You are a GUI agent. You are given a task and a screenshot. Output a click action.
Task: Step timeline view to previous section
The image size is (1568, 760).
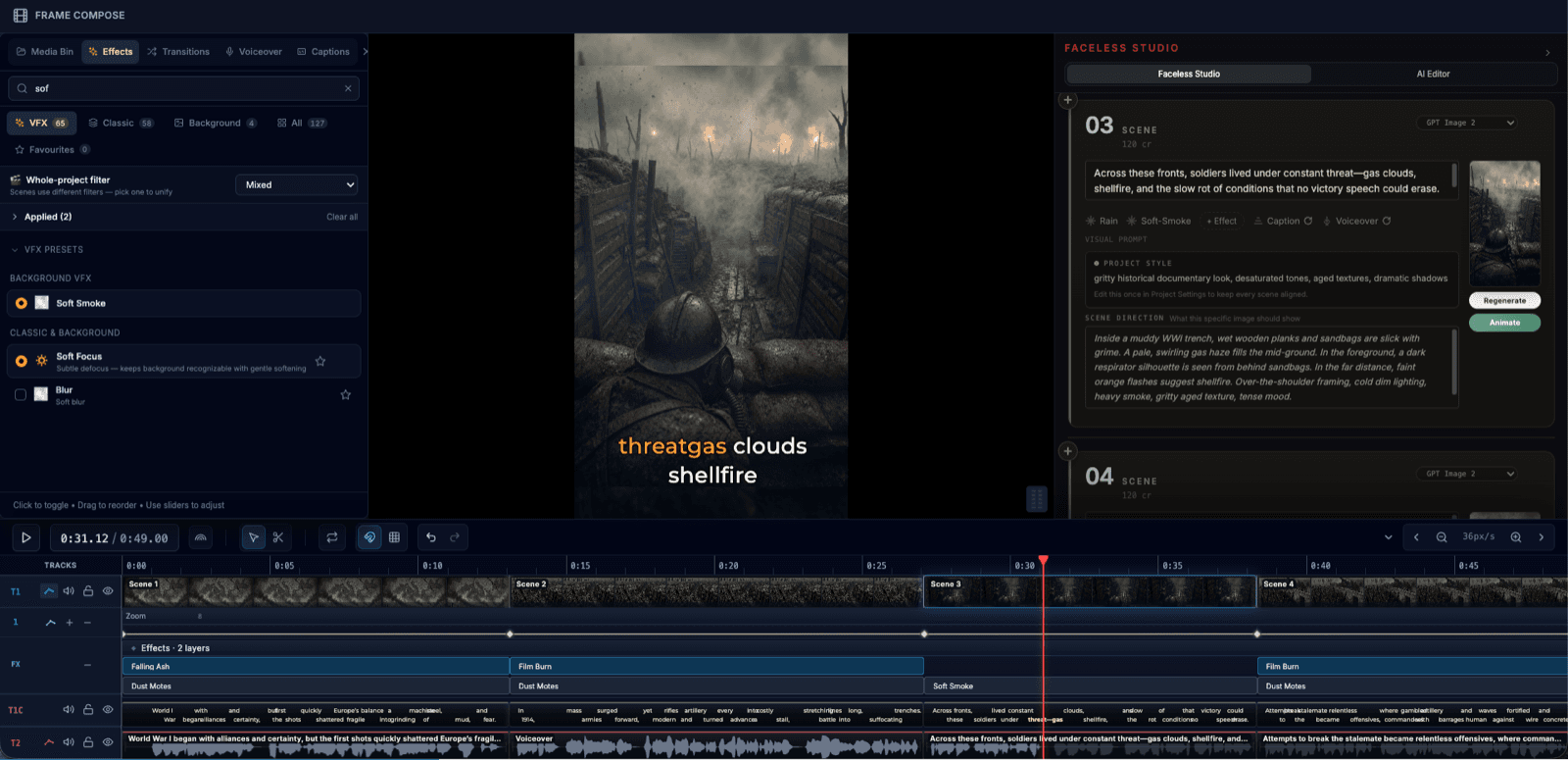click(1416, 537)
